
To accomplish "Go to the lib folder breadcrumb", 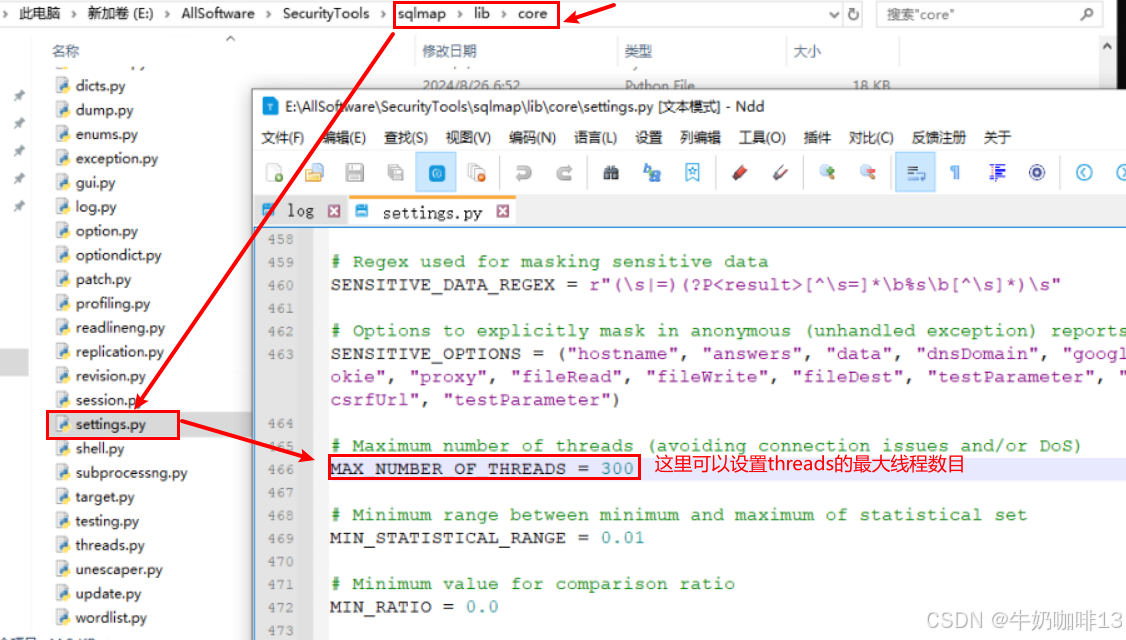I will 482,14.
